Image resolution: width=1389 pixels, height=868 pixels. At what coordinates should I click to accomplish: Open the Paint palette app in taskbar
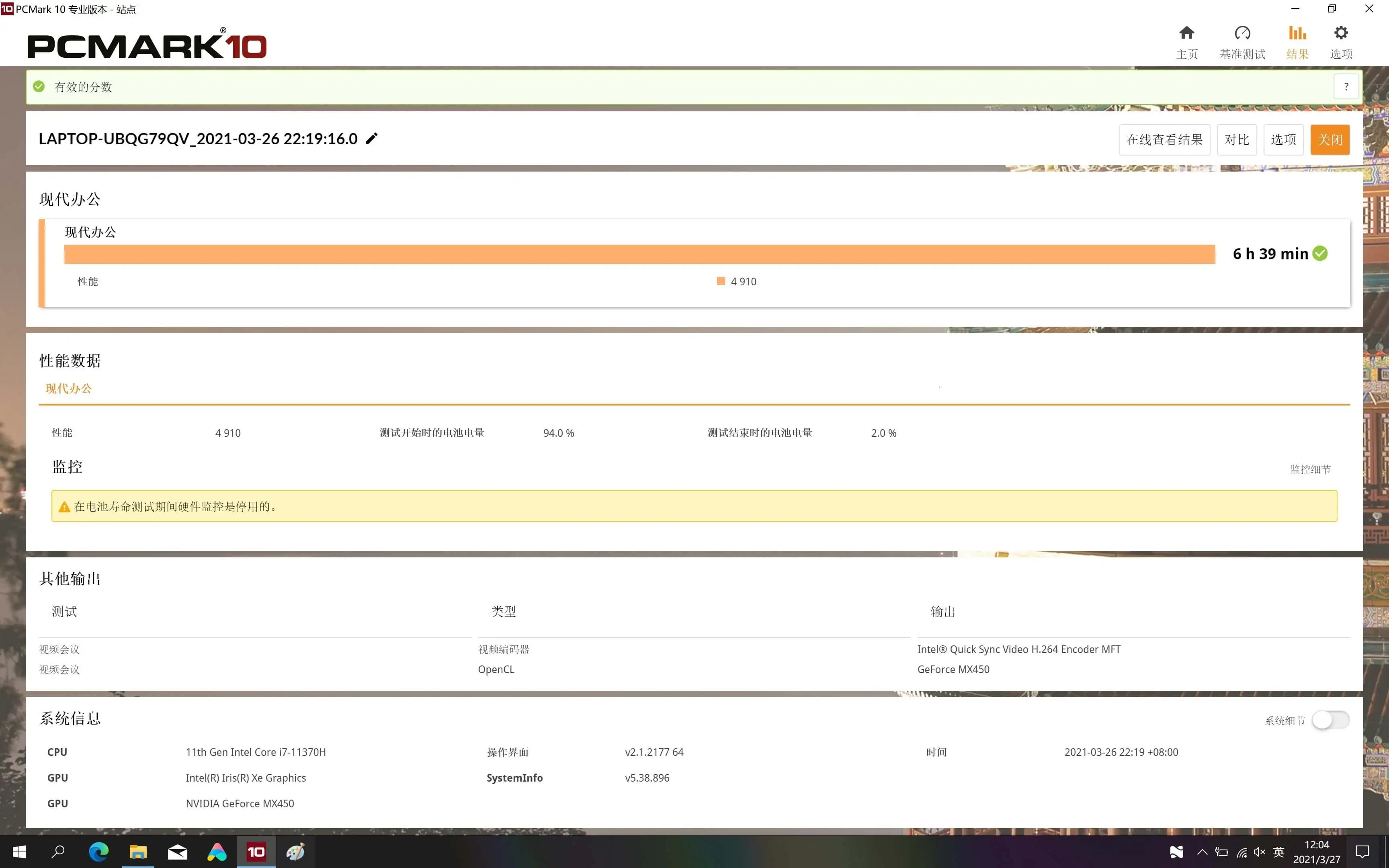click(295, 852)
